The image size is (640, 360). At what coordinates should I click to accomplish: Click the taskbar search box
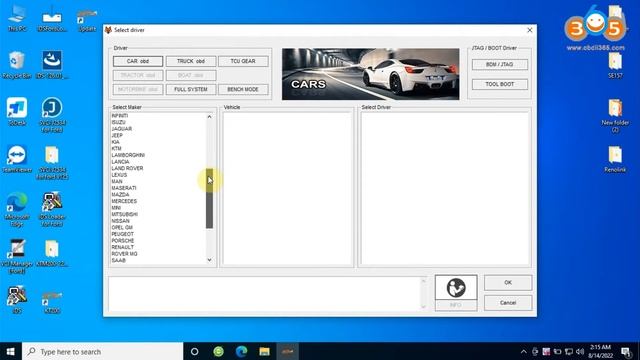(102, 351)
